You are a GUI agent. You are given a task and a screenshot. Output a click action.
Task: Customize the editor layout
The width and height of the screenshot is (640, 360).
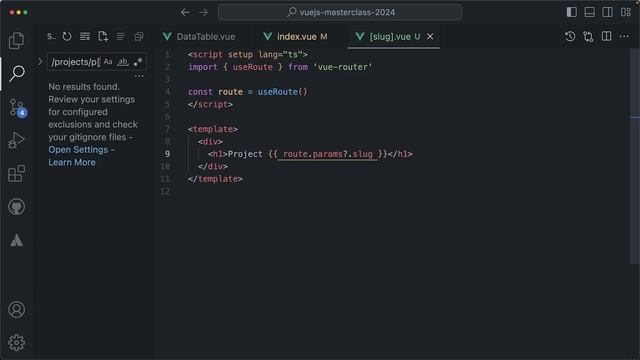[626, 12]
